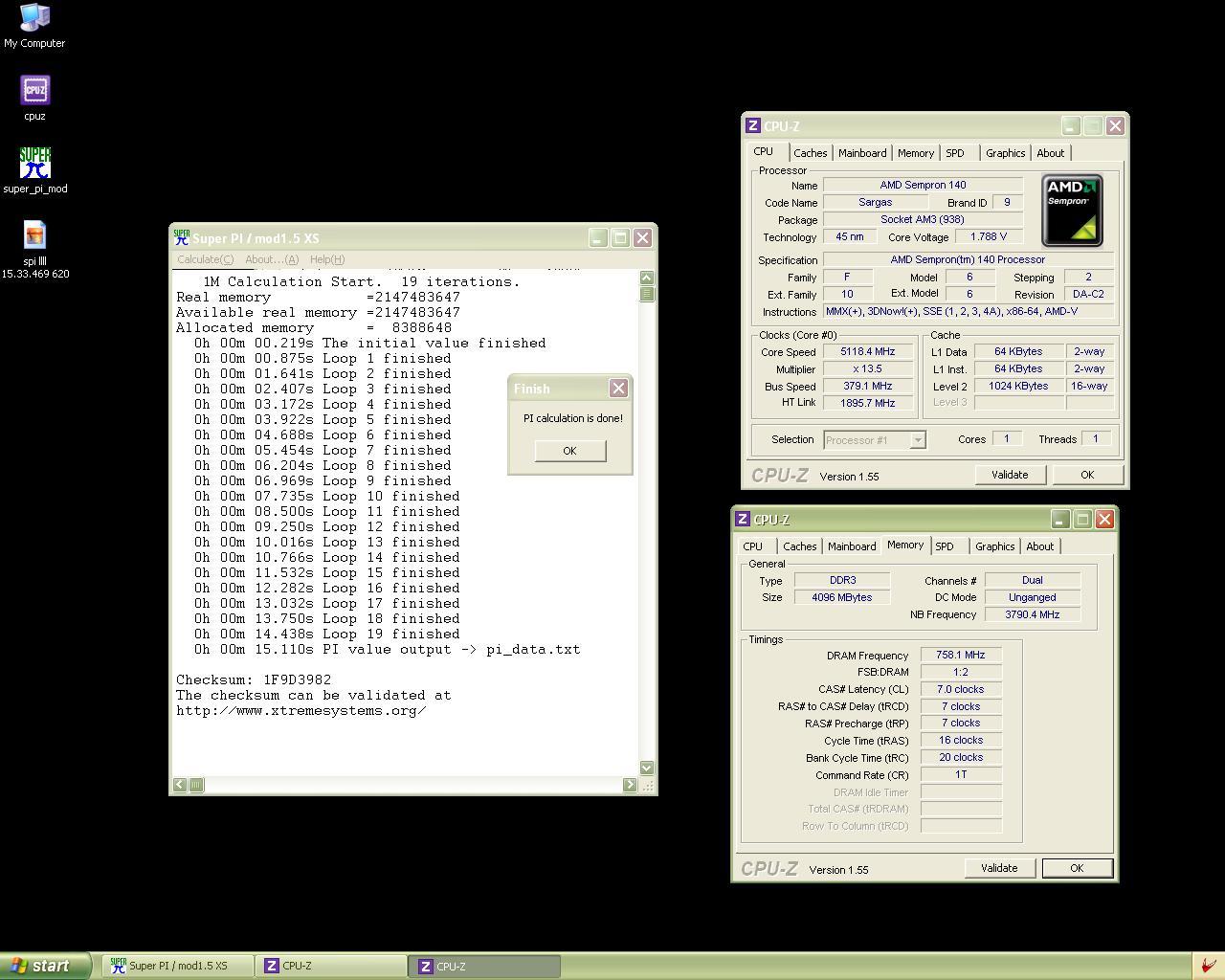
Task: Click OK in lower CPU-Z window
Action: tap(1077, 868)
